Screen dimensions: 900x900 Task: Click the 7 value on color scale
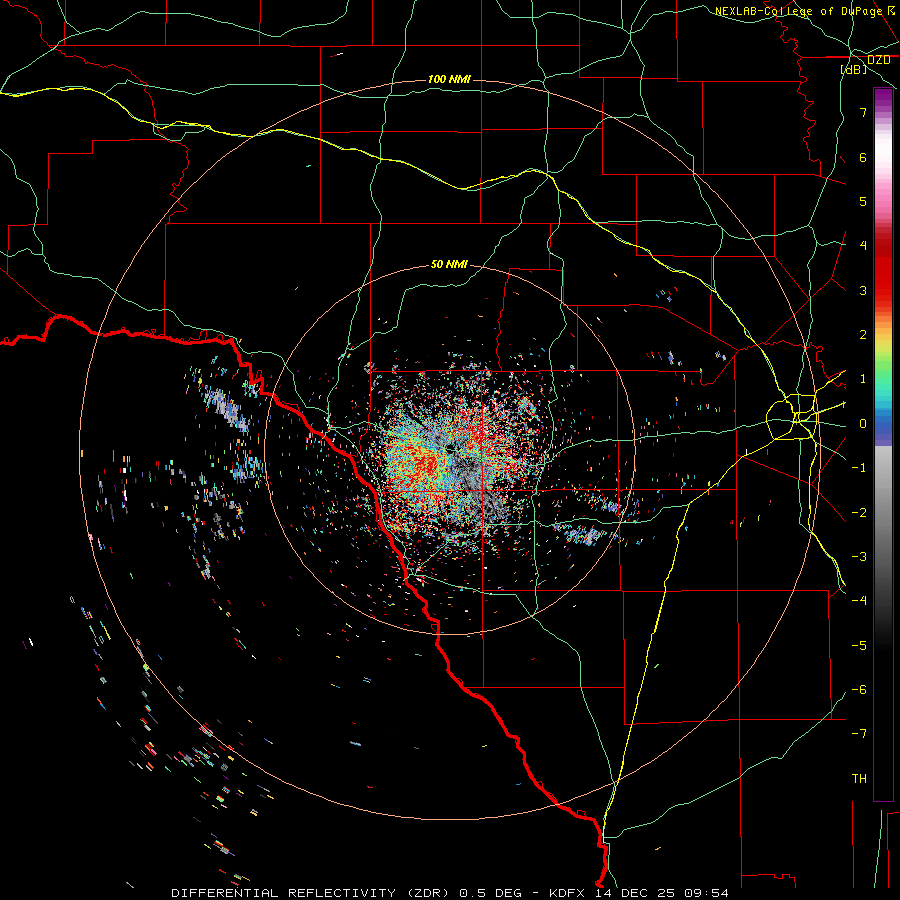coord(863,112)
